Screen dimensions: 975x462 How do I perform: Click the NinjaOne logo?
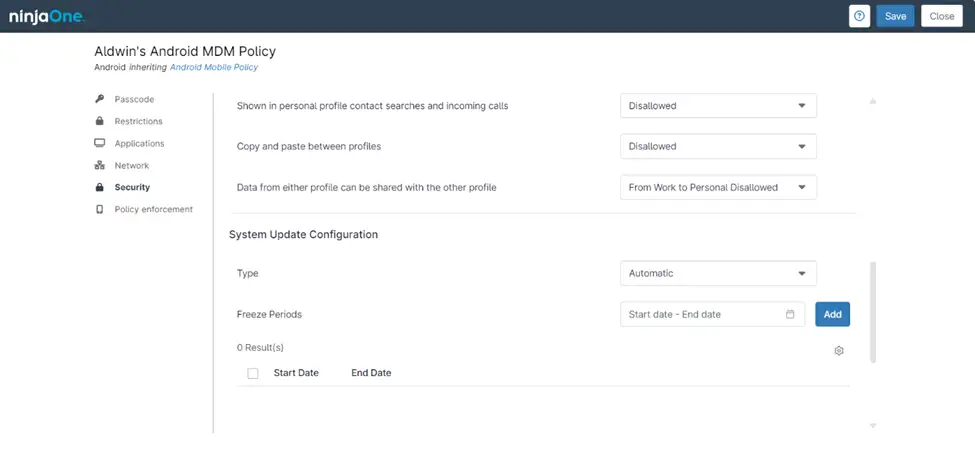tap(47, 17)
